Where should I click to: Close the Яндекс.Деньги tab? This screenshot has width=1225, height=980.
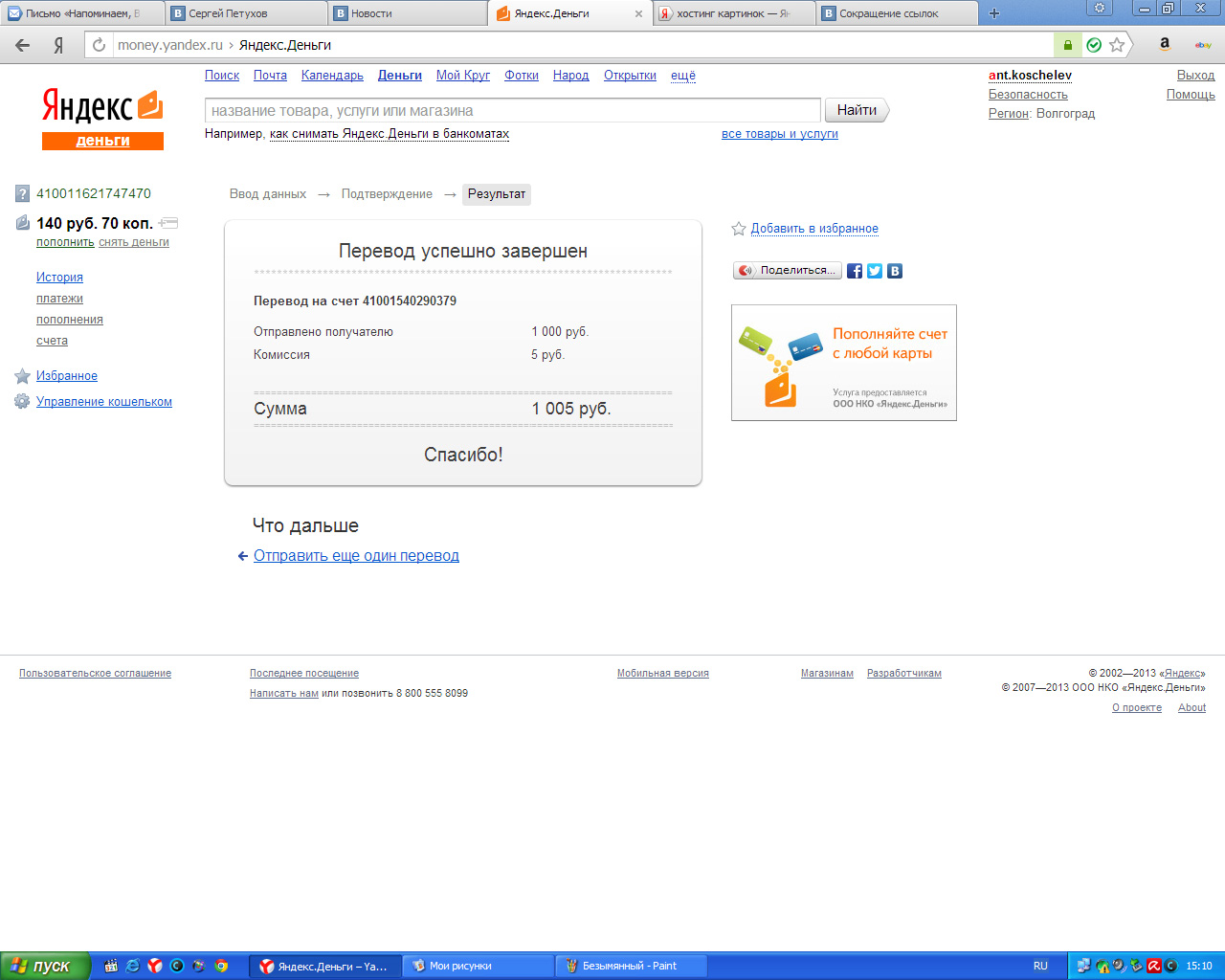638,13
